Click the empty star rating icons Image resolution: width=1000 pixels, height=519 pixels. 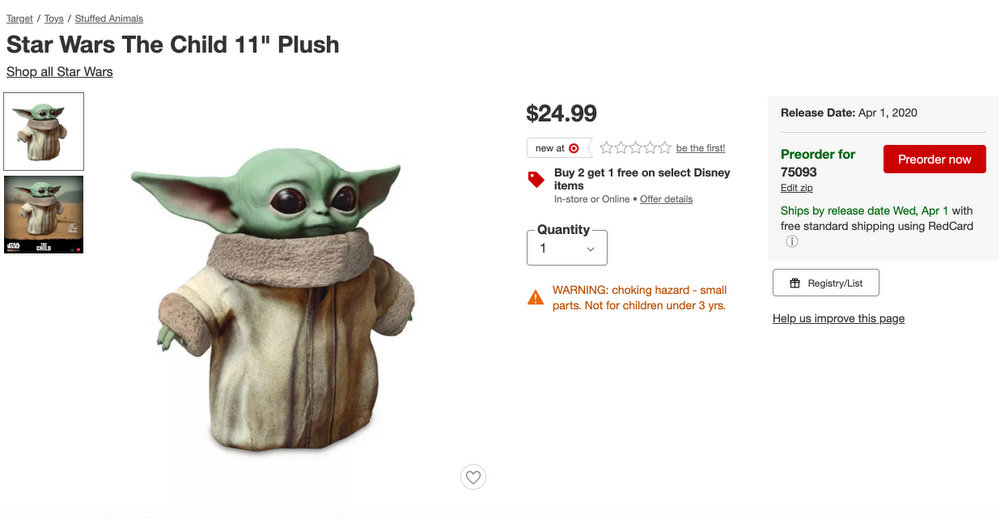(635, 148)
